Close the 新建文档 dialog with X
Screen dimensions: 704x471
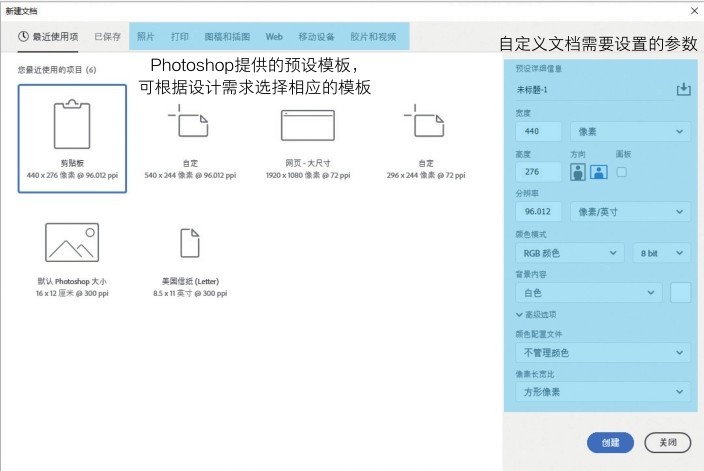694,10
